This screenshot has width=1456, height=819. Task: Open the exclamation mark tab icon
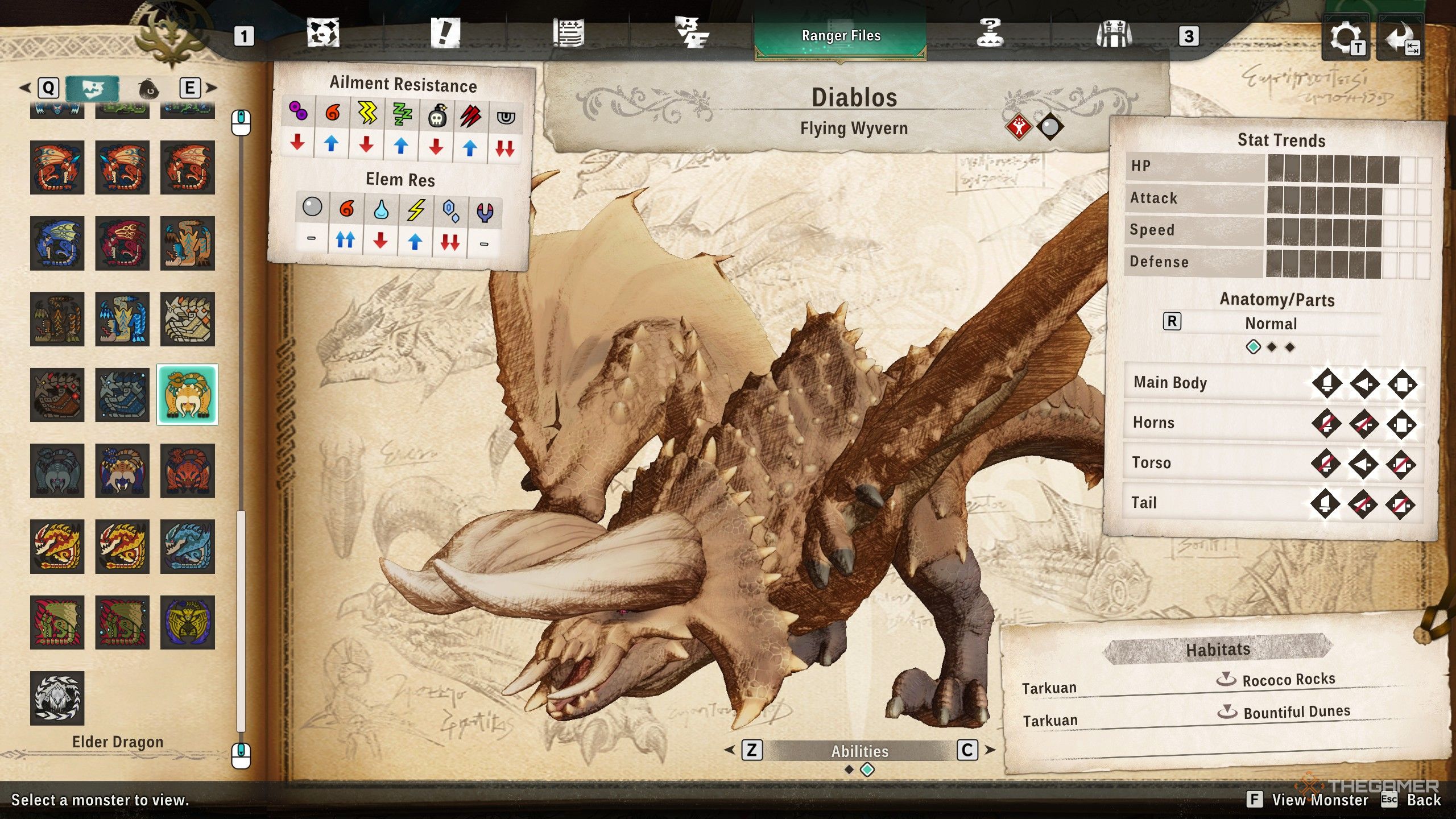[445, 33]
